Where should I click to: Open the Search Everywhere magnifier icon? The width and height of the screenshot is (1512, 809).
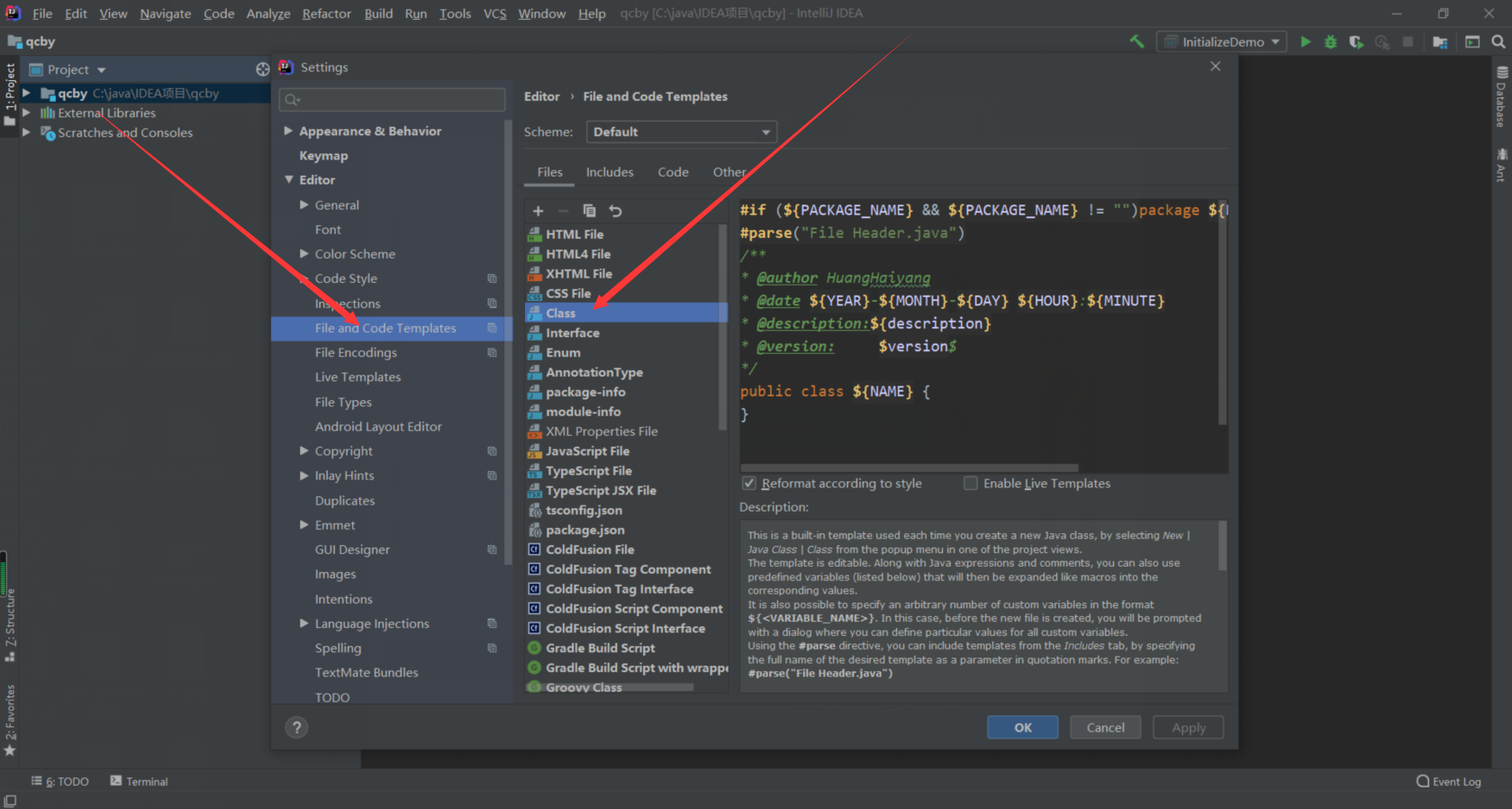(1498, 41)
